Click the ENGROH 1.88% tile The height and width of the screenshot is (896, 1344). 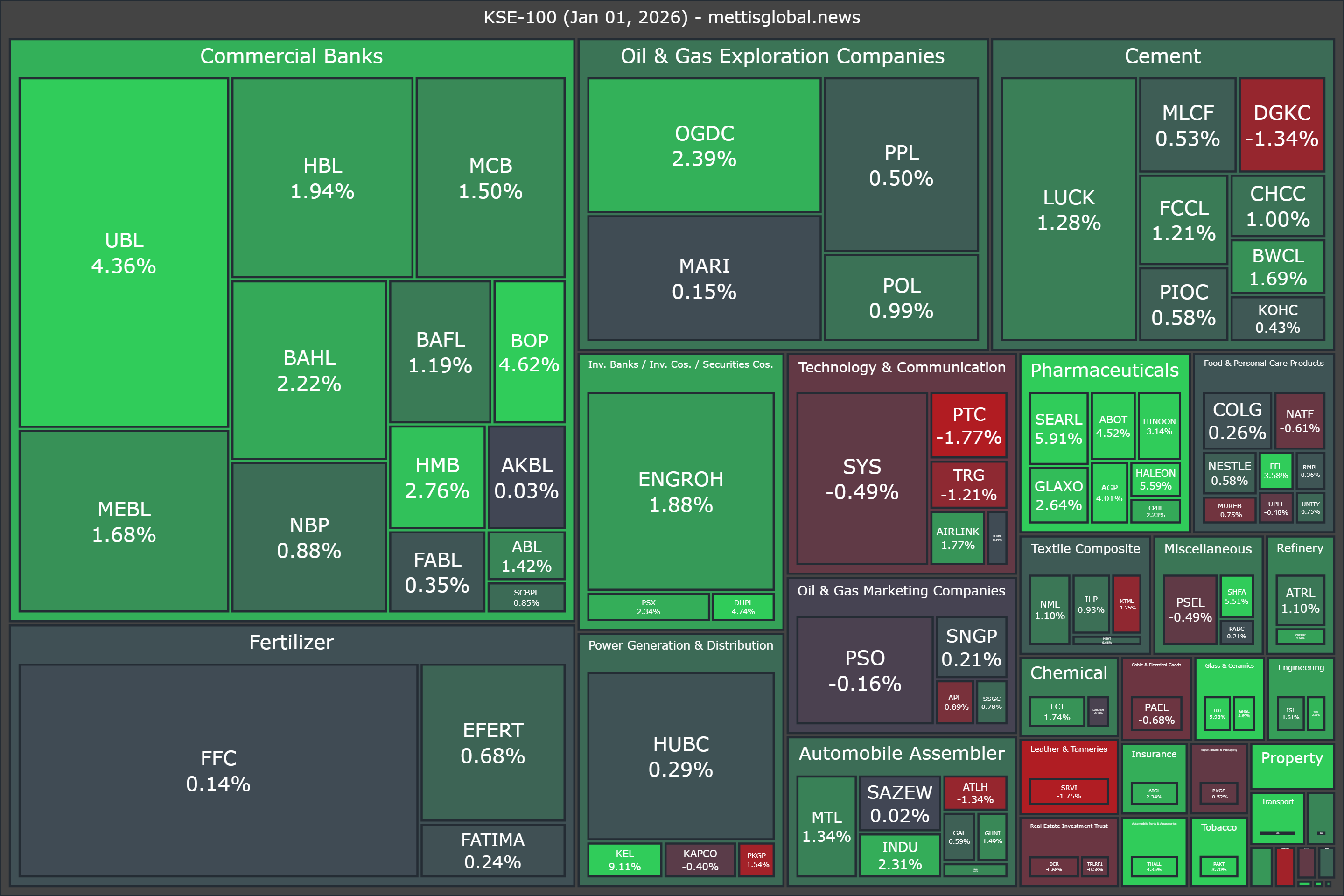pos(680,491)
